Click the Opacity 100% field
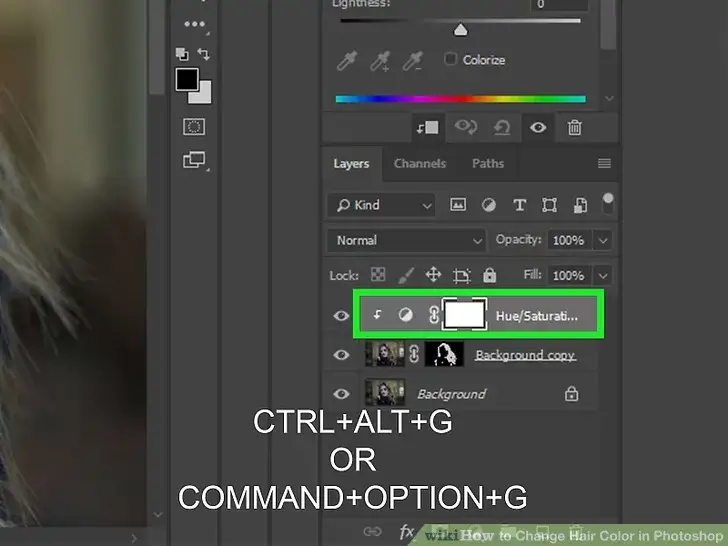The width and height of the screenshot is (728, 546). click(569, 240)
